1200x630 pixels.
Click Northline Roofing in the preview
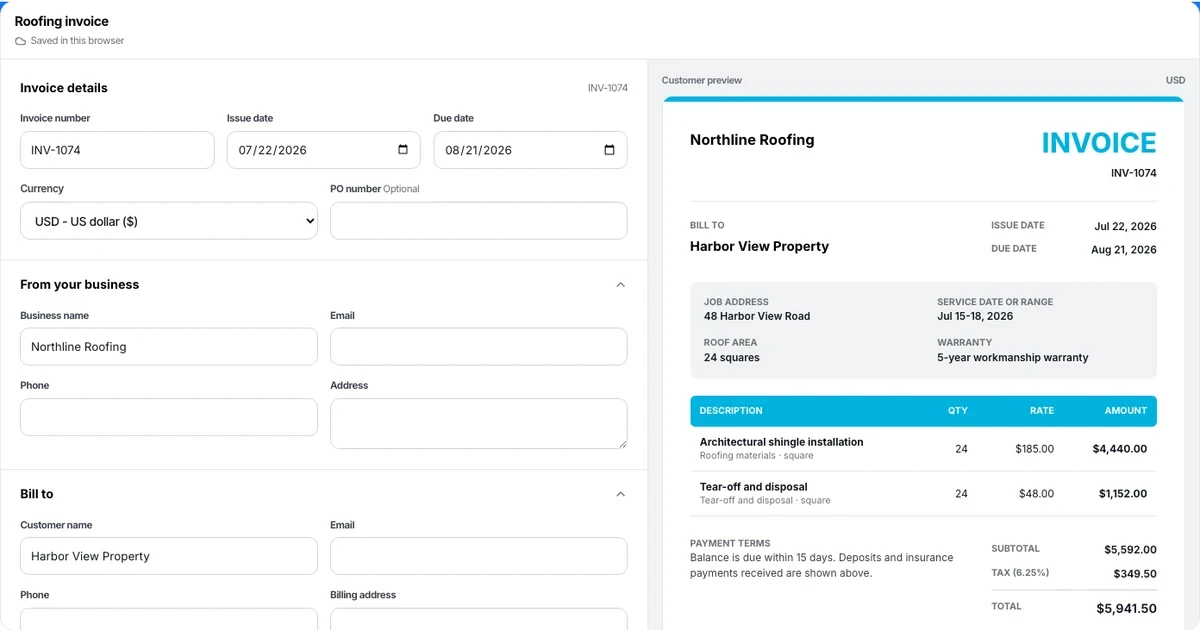point(752,140)
